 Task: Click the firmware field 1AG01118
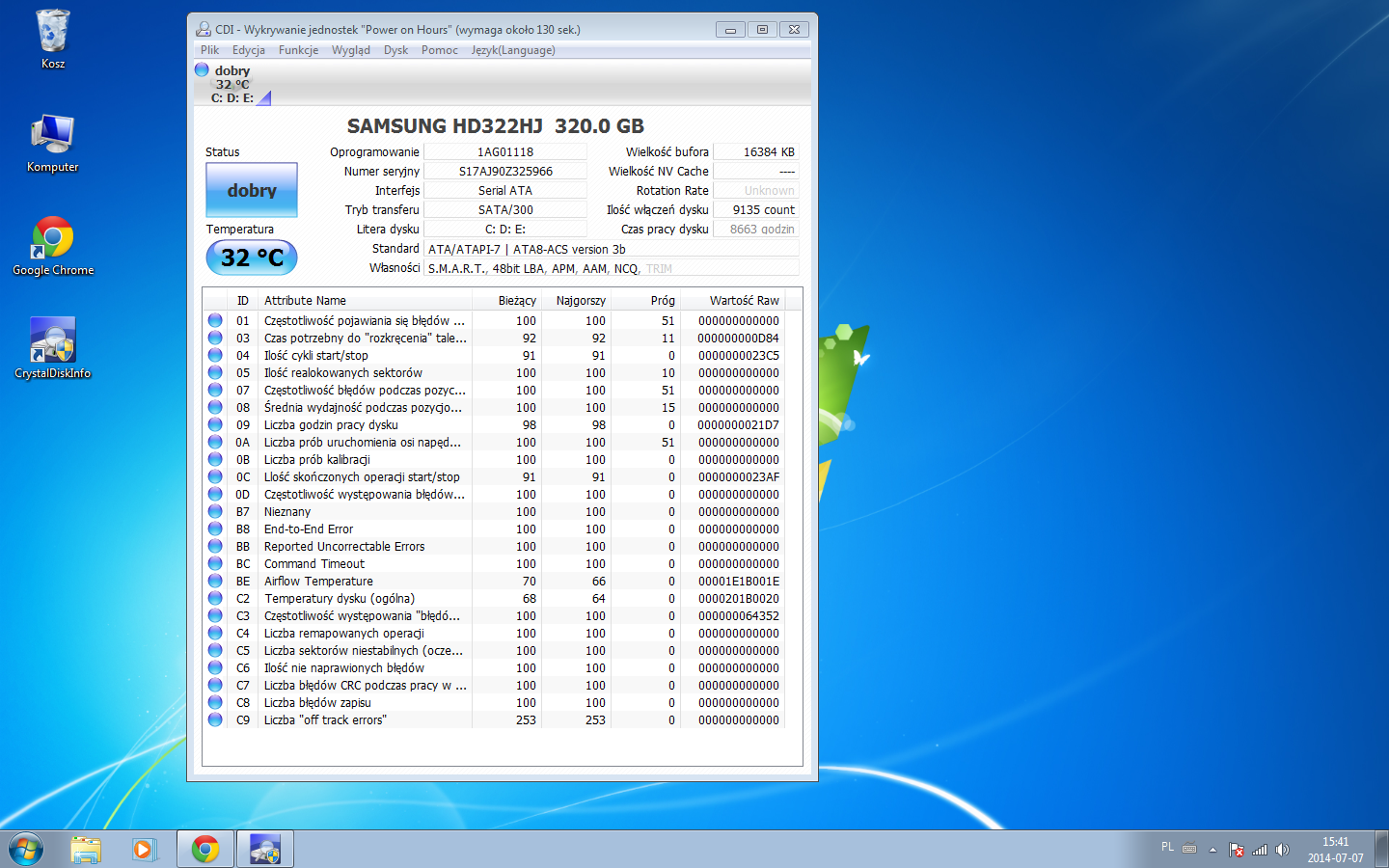click(505, 151)
